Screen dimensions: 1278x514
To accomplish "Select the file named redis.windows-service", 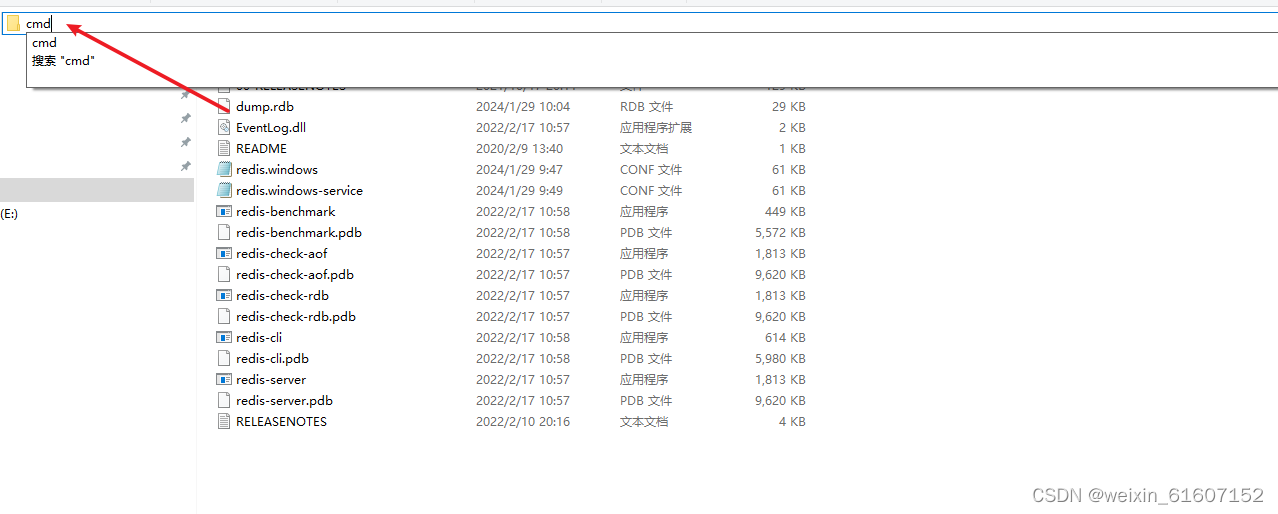I will pyautogui.click(x=299, y=190).
